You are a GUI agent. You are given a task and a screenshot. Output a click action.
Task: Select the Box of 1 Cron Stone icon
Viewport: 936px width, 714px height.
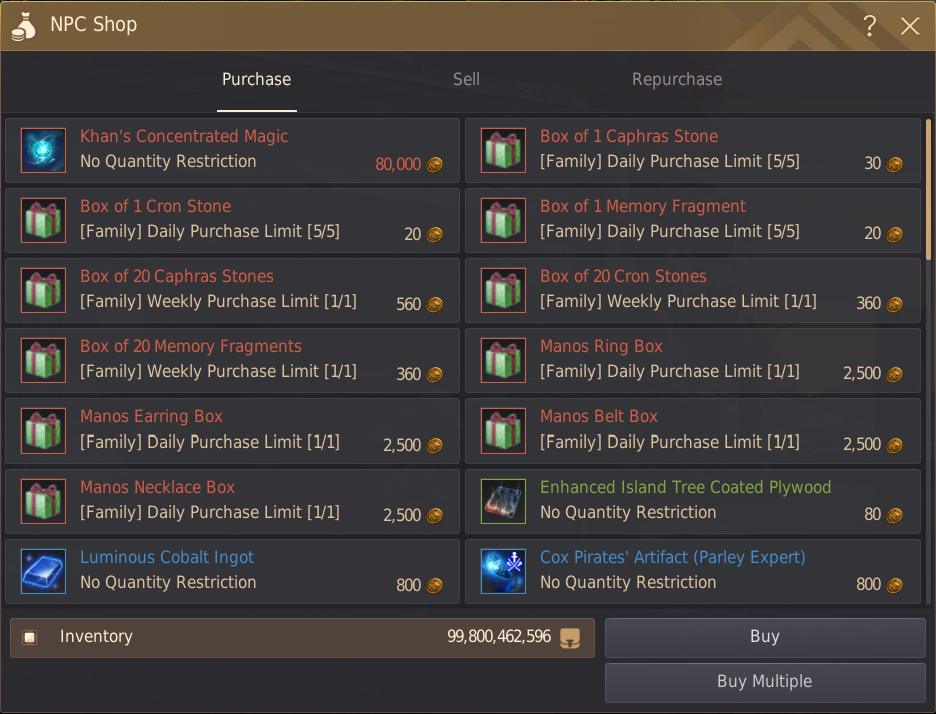pyautogui.click(x=43, y=220)
